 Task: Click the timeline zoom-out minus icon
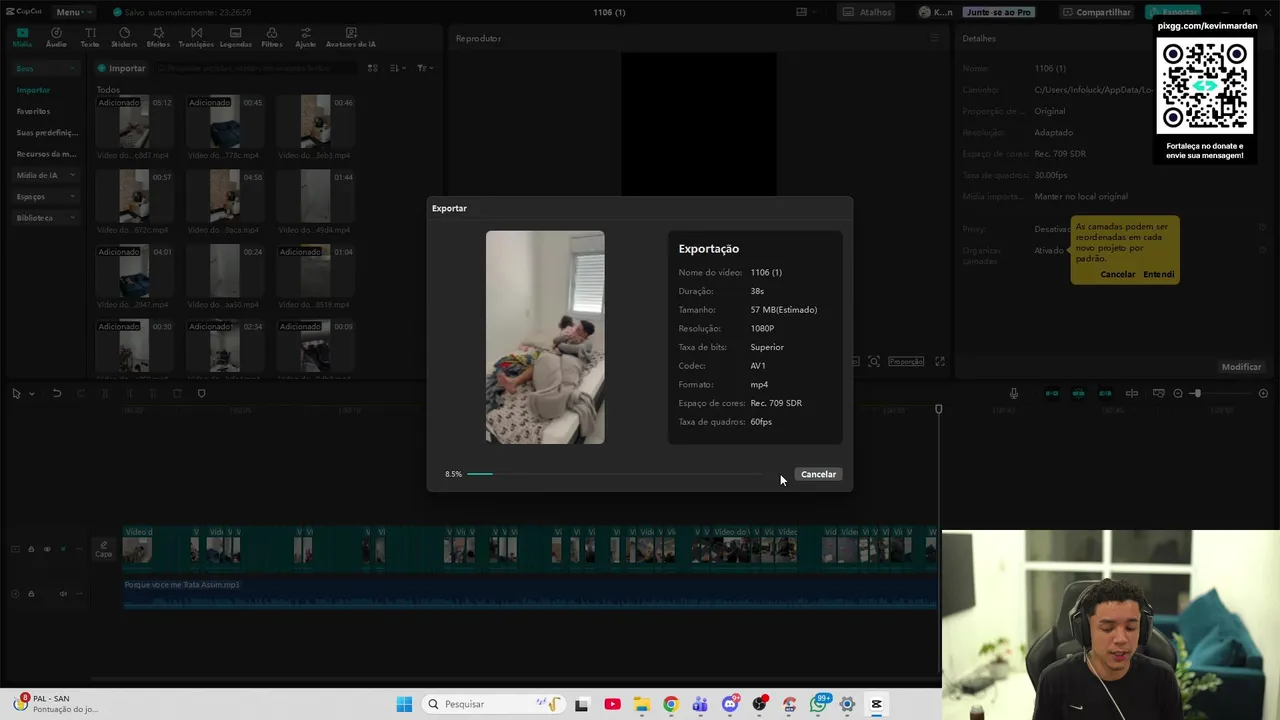[x=1178, y=394]
